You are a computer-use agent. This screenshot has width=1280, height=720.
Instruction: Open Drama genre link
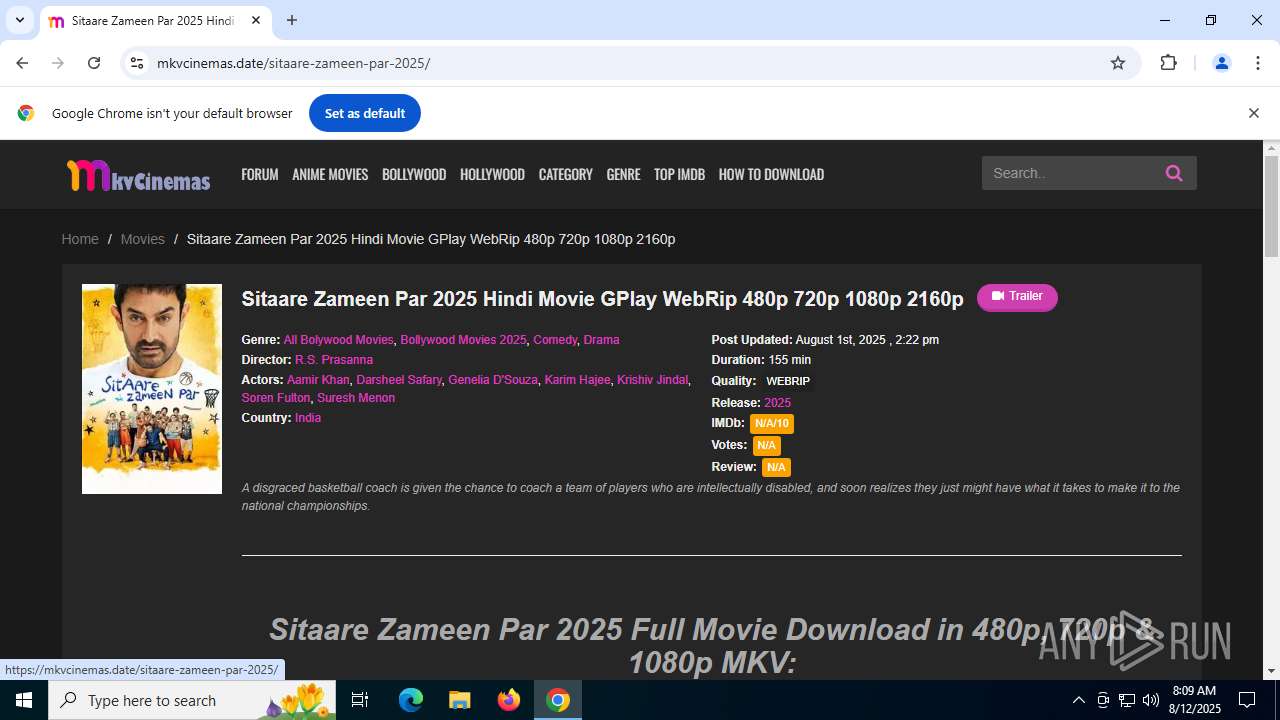(601, 340)
